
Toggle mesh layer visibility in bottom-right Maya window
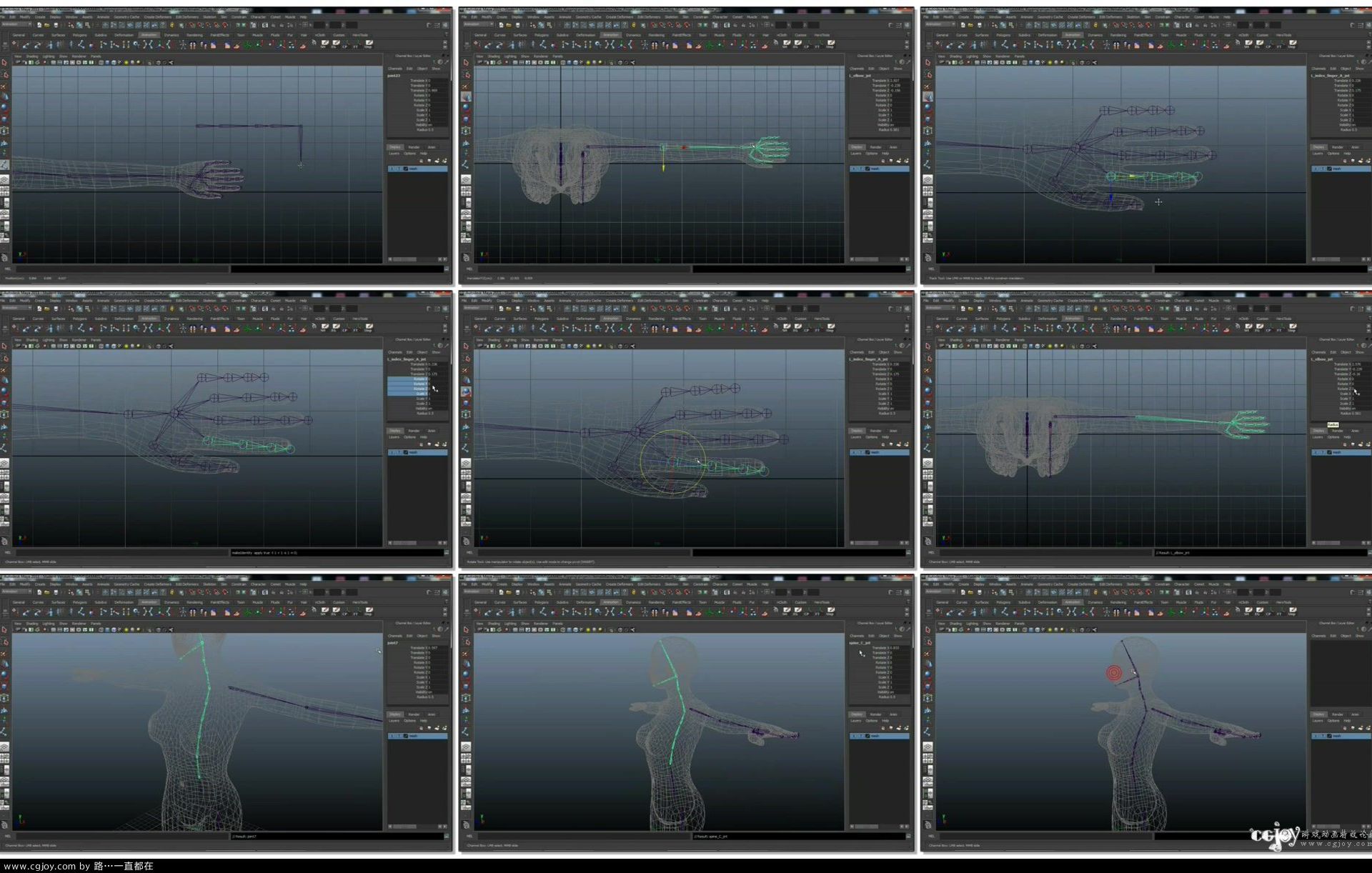1316,736
